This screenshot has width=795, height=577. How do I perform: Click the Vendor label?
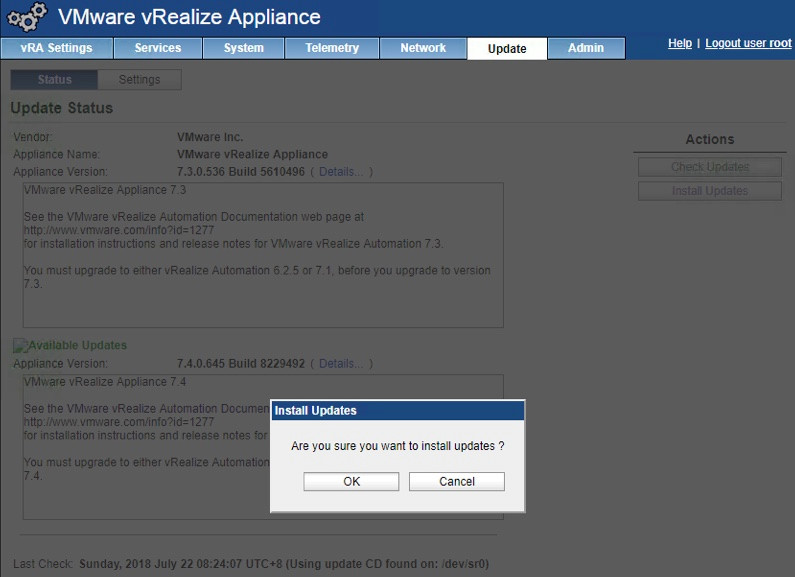pyautogui.click(x=32, y=137)
